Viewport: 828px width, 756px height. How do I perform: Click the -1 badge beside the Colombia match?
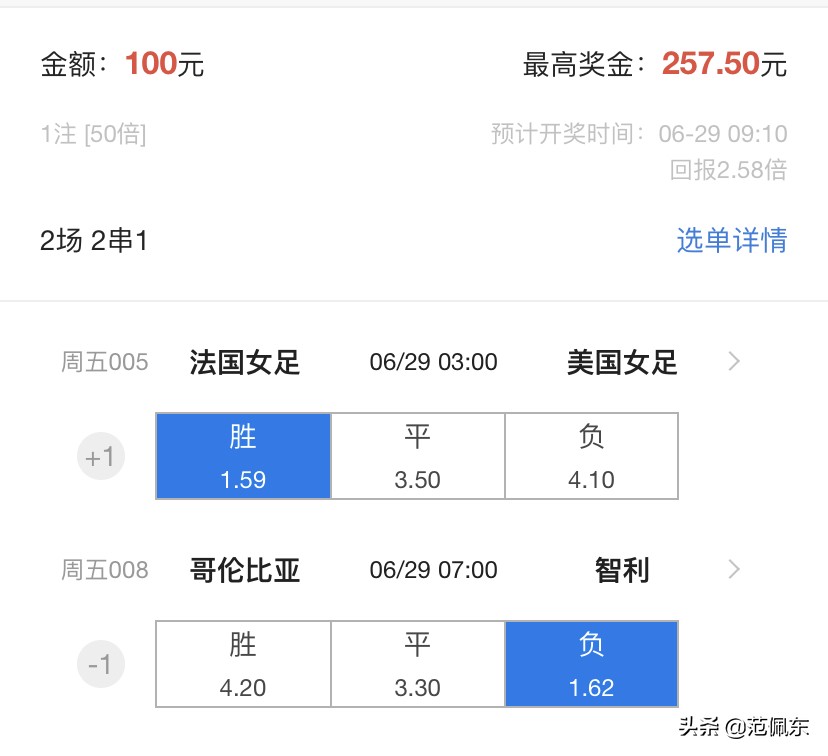[100, 664]
